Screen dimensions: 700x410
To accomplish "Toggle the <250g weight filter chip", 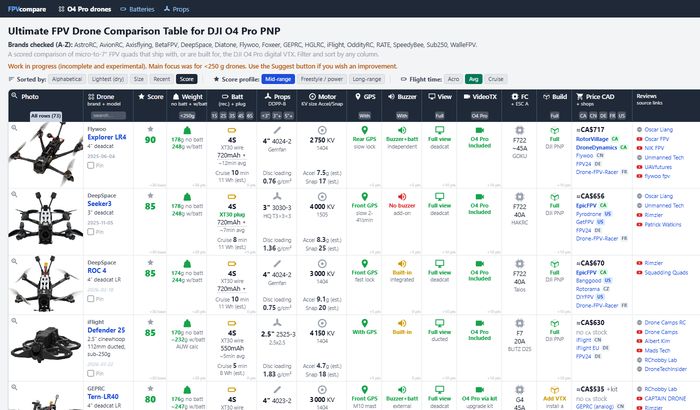I will pos(187,116).
